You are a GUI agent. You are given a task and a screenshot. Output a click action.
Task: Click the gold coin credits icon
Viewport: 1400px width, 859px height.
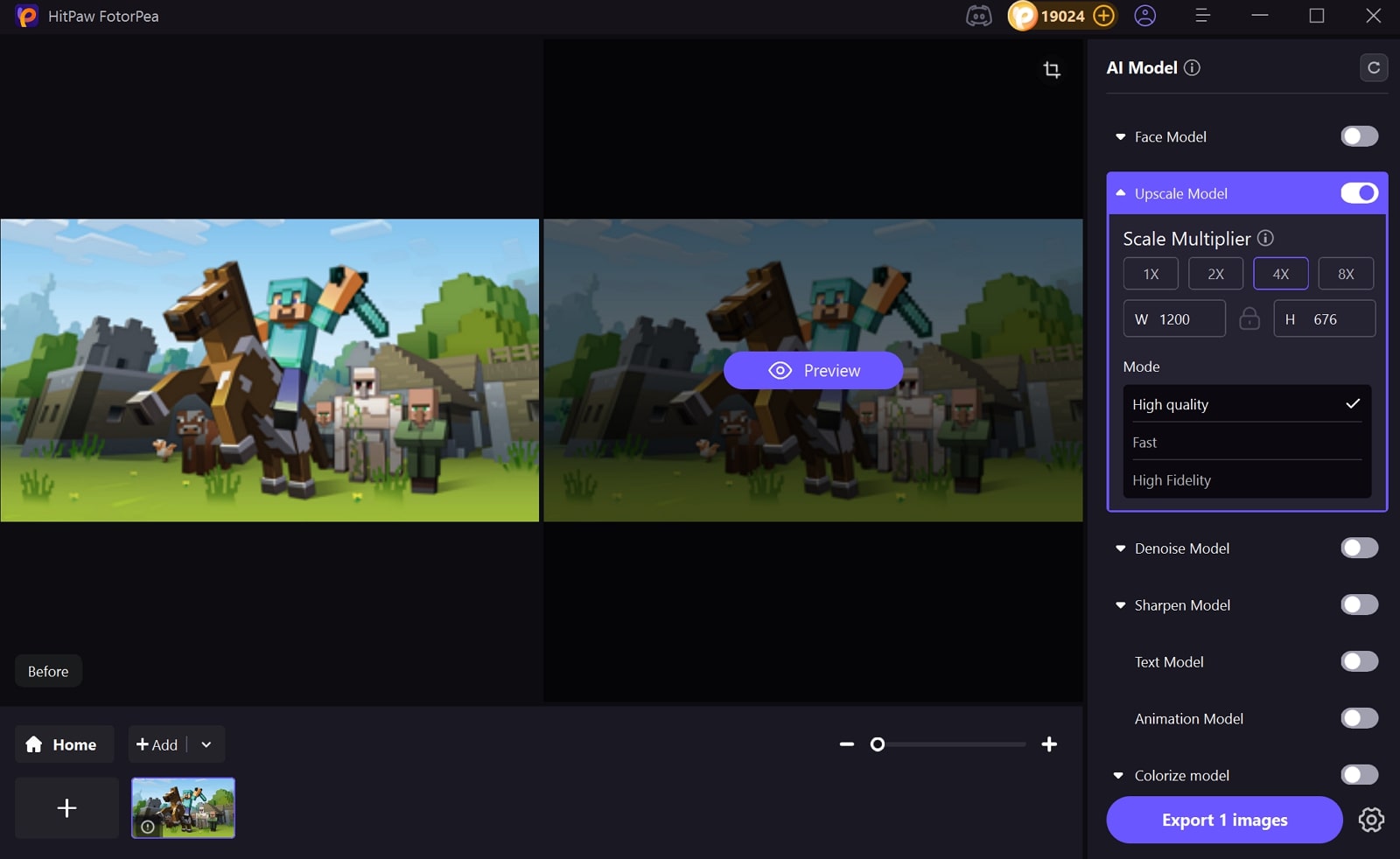1022,16
